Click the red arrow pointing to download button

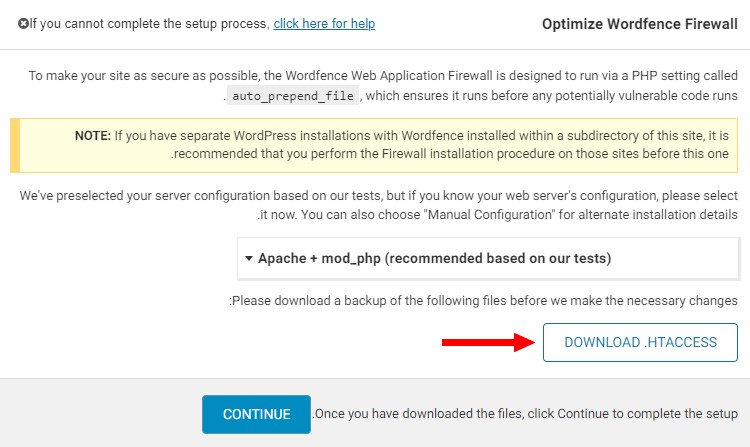[x=488, y=342]
